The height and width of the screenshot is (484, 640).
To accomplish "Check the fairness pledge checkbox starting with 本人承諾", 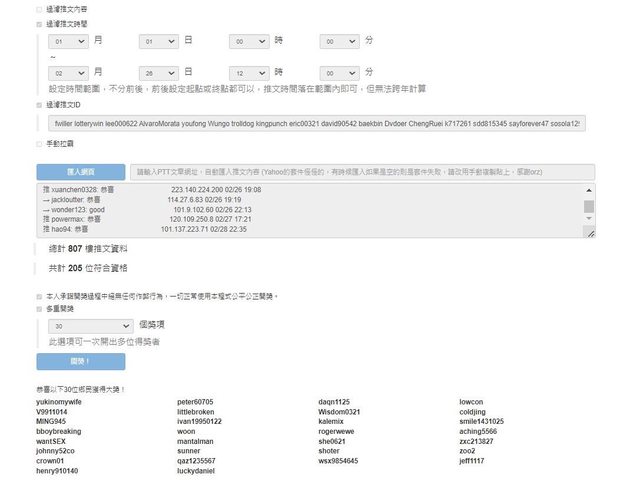I will (x=39, y=296).
